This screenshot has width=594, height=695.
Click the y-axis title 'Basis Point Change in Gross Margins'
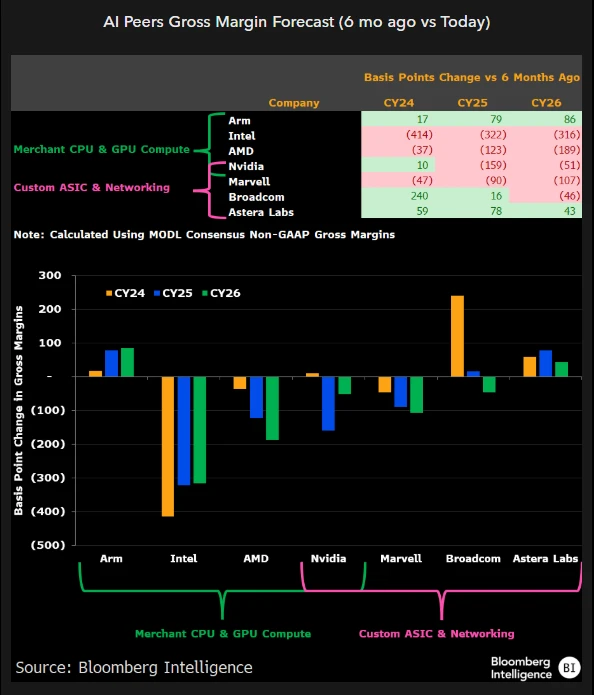coord(18,410)
